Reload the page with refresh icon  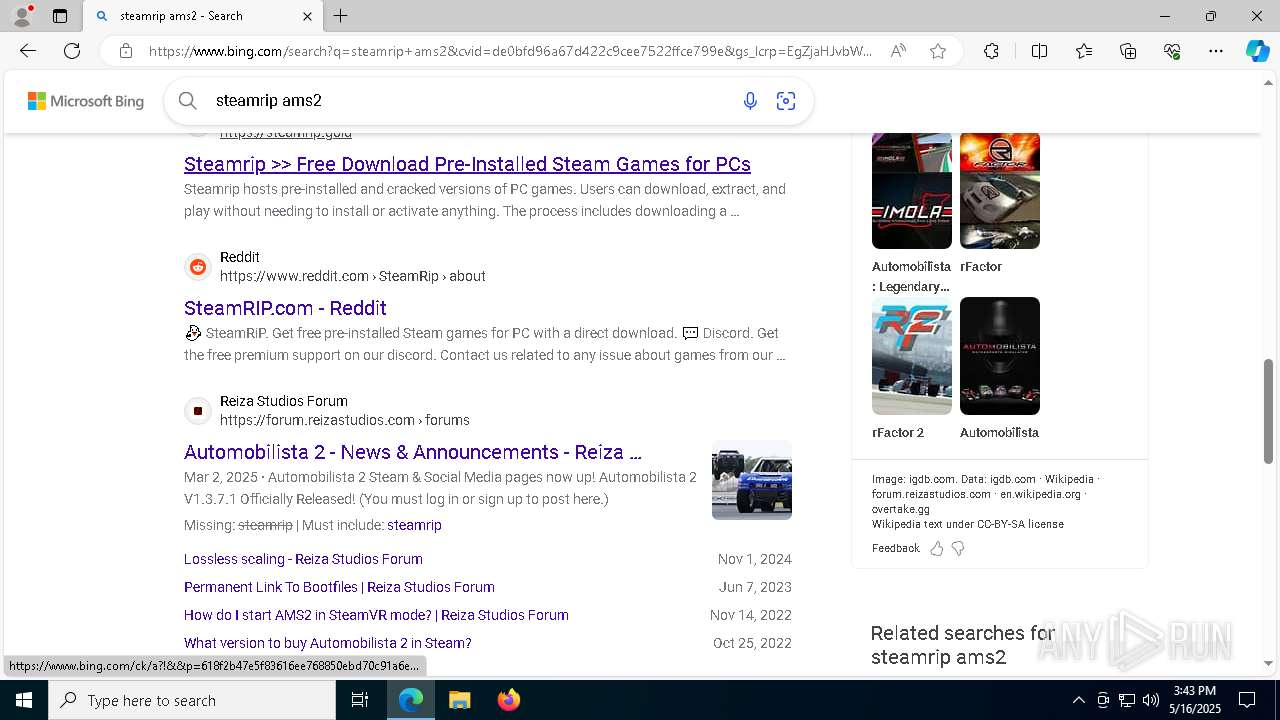72,51
